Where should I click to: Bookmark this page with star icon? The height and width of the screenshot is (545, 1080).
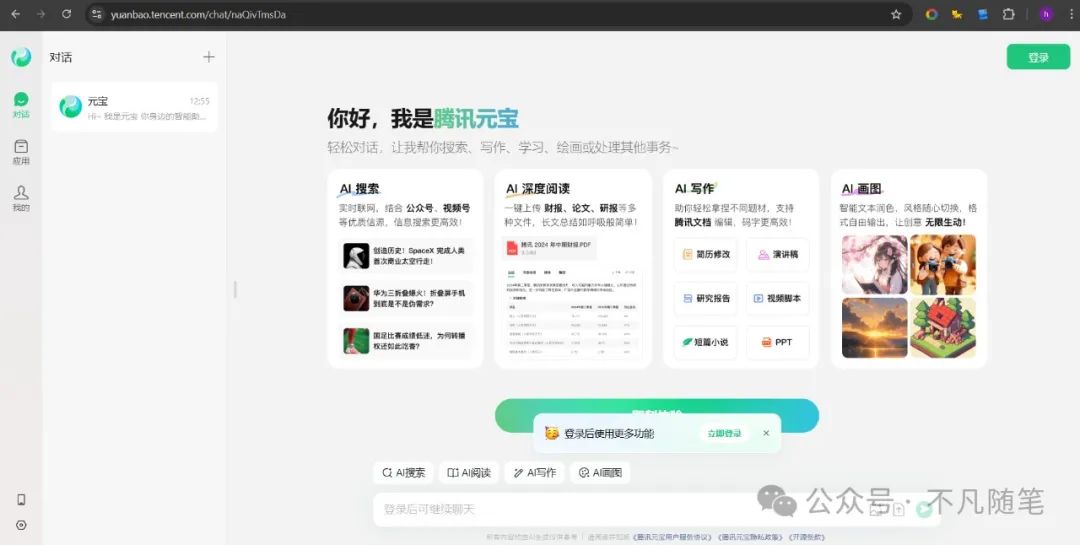896,14
